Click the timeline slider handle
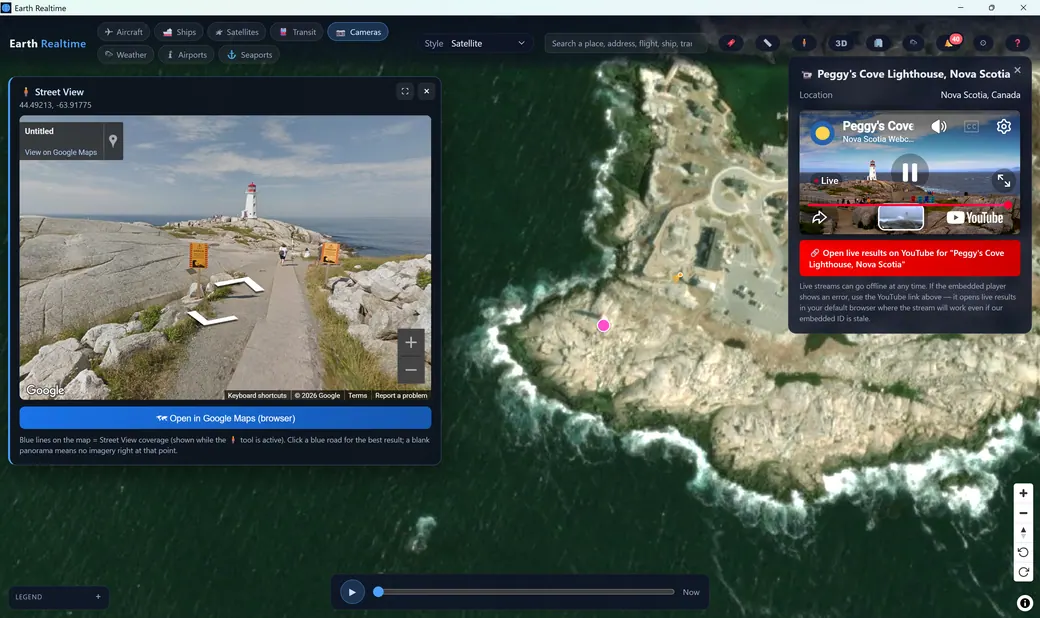Image resolution: width=1040 pixels, height=618 pixels. [x=378, y=592]
